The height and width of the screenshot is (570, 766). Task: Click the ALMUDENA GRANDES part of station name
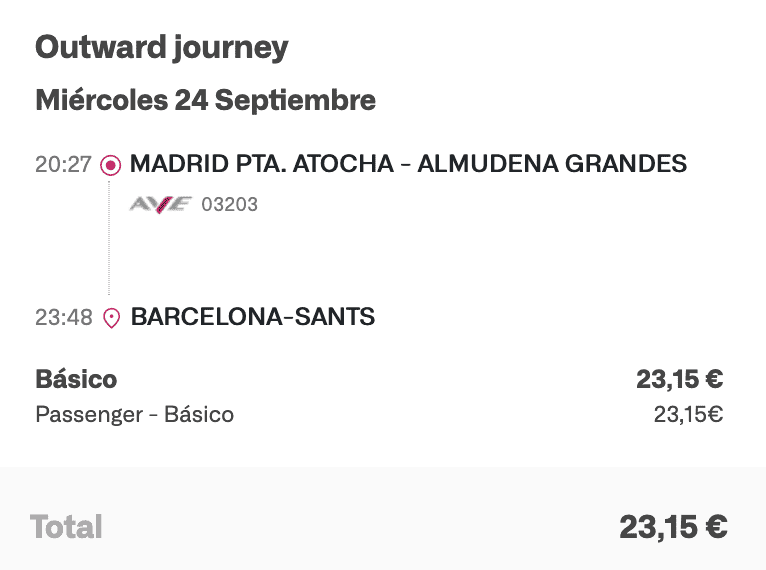pyautogui.click(x=552, y=164)
